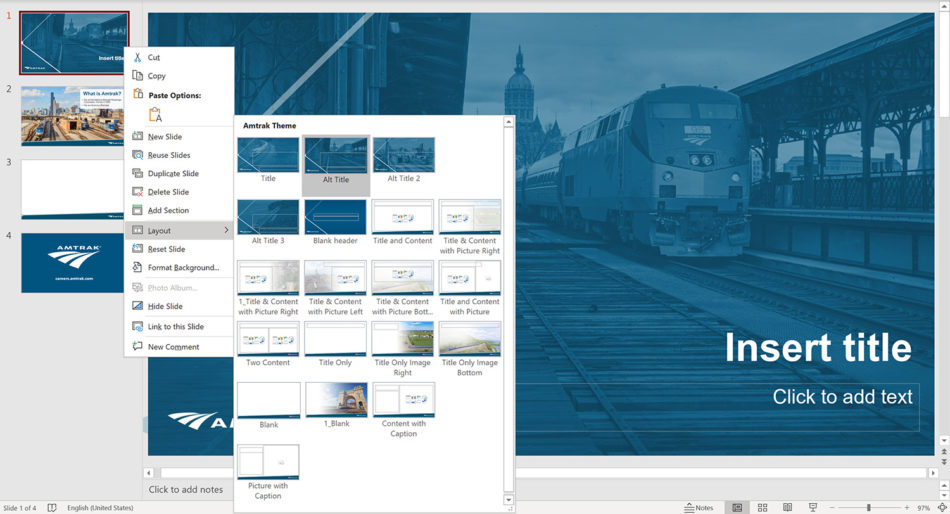Expand the Layout submenu arrow
The width and height of the screenshot is (950, 514).
(226, 230)
